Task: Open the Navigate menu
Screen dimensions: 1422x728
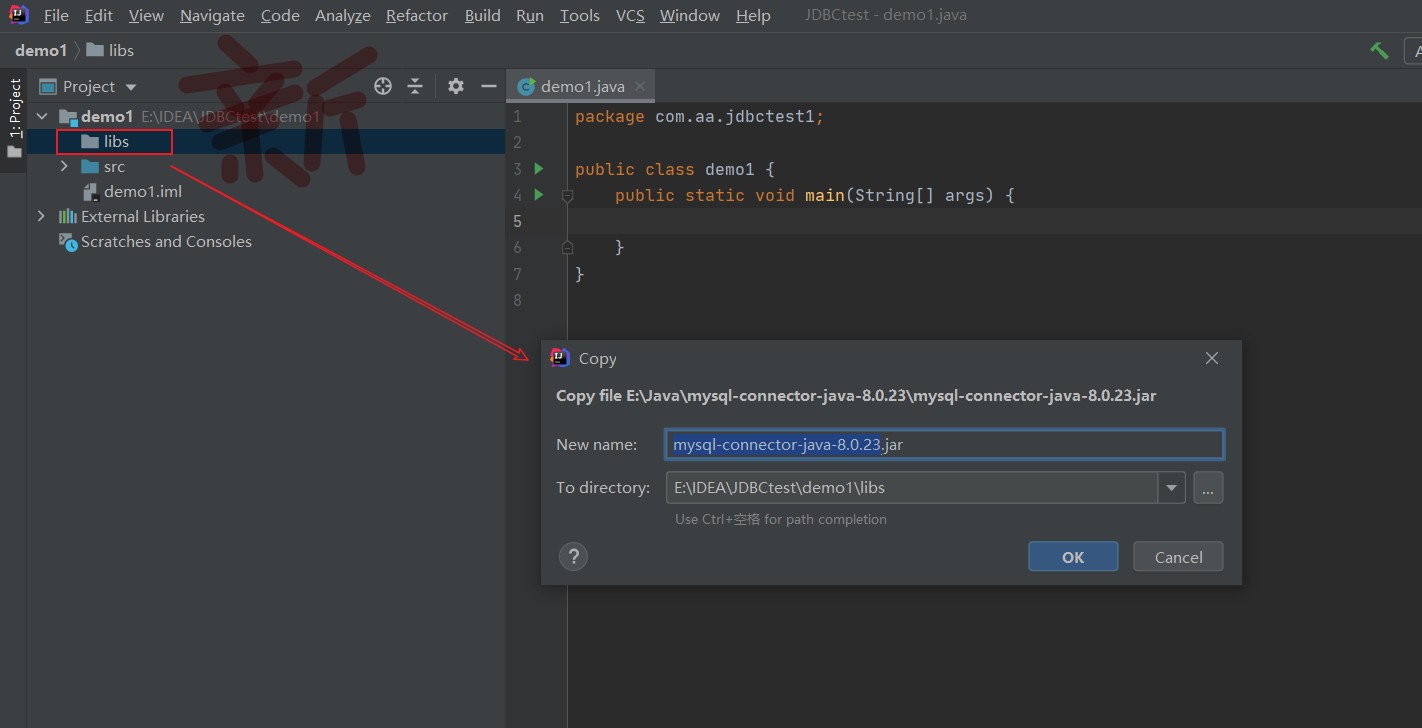Action: coord(212,15)
